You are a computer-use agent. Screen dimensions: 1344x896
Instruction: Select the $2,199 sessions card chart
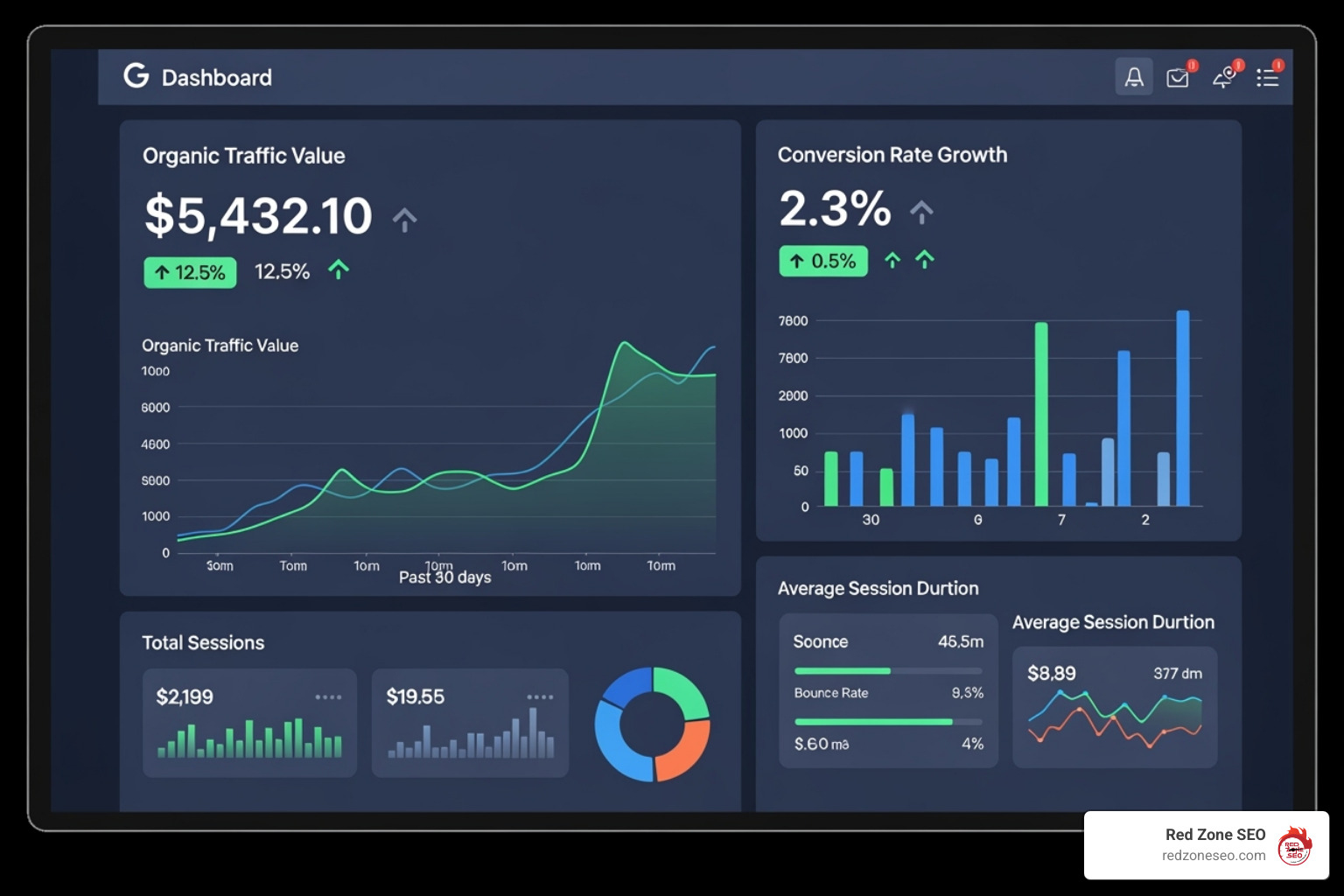[250, 738]
